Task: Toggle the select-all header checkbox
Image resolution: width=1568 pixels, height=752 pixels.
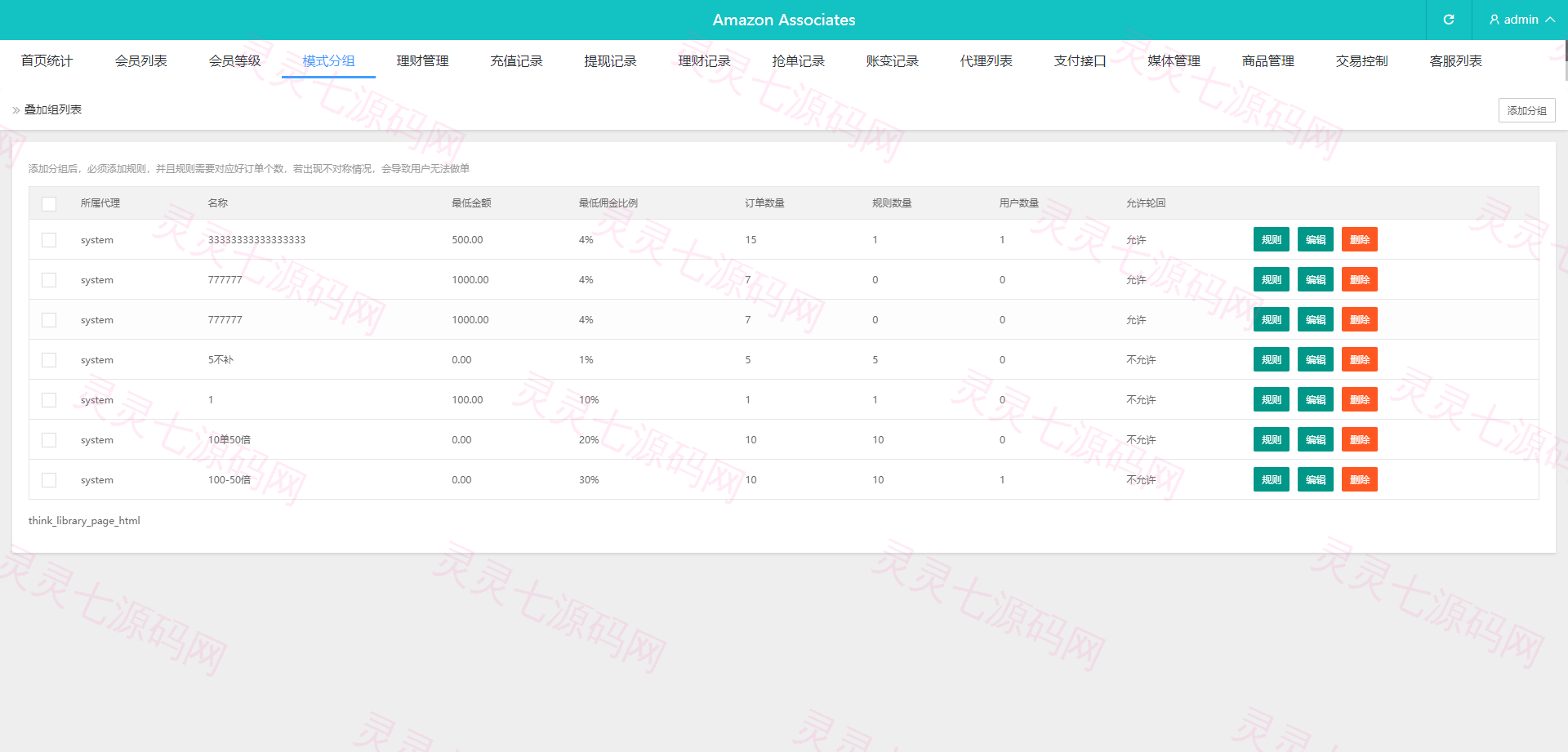Action: tap(49, 203)
